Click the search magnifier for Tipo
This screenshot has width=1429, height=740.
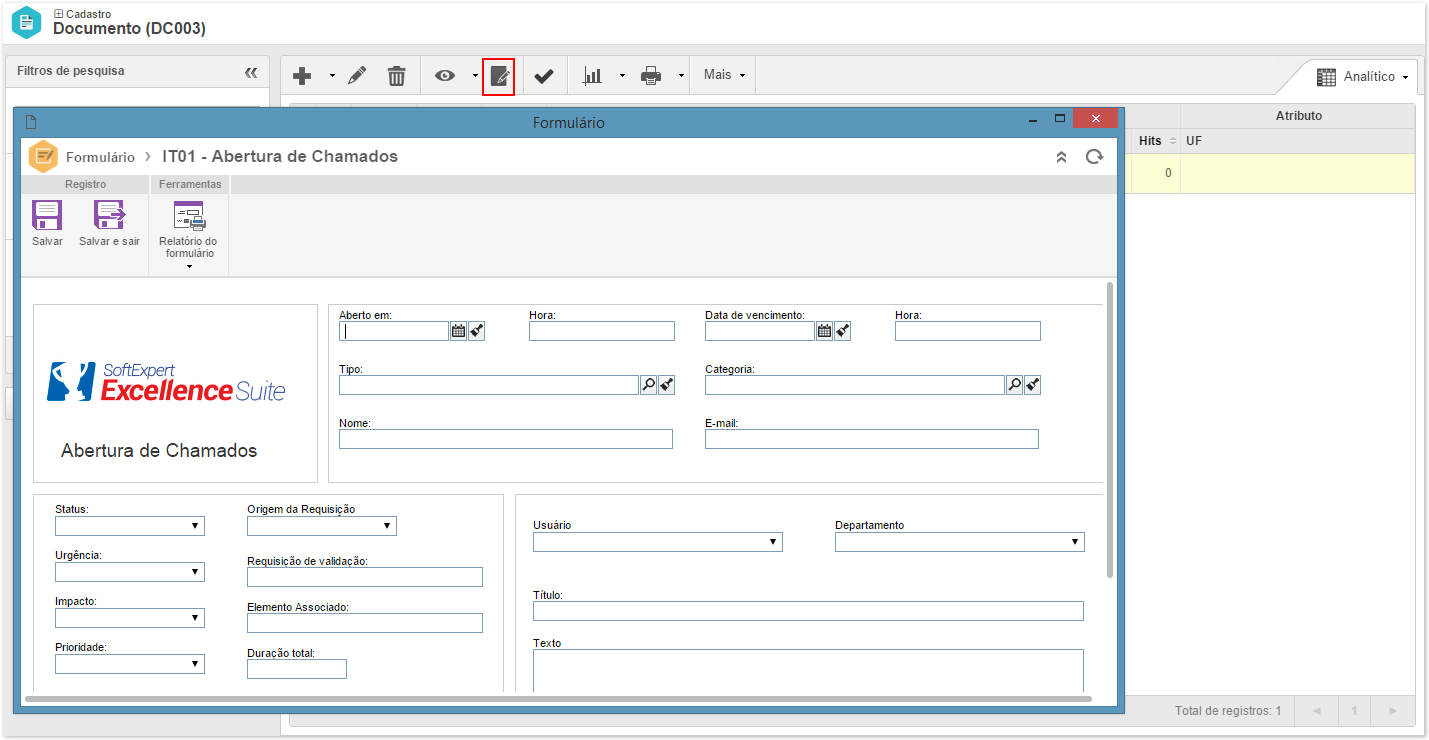pyautogui.click(x=648, y=385)
